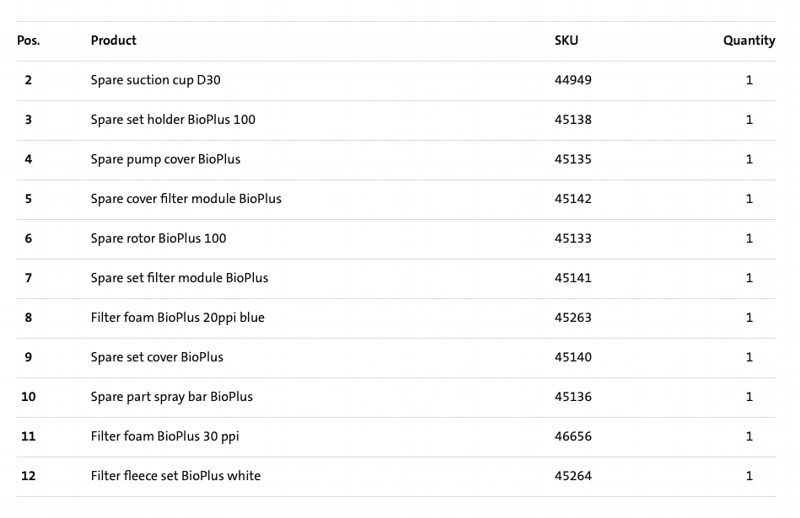This screenshot has height=518, width=800.
Task: Open Spare cover filter module BioPlus
Action: 186,199
